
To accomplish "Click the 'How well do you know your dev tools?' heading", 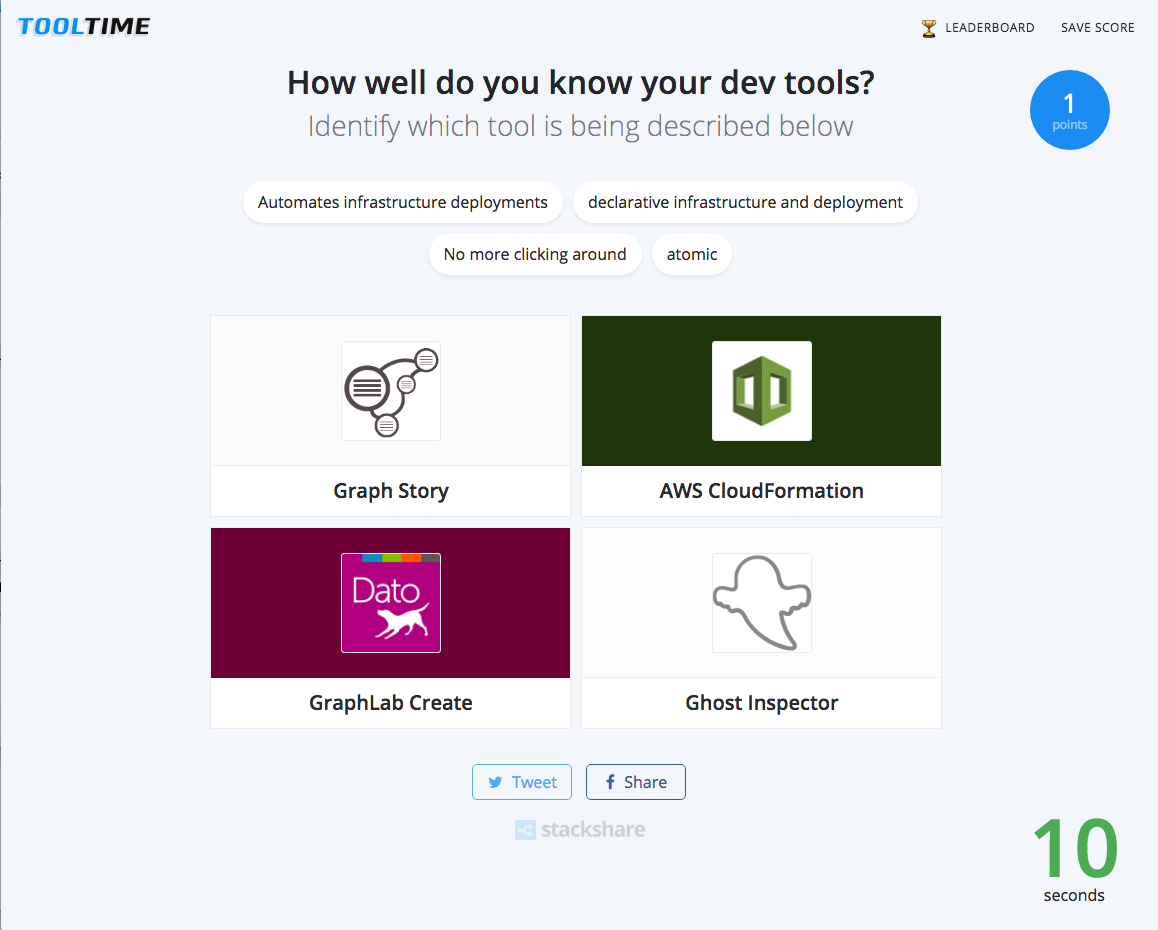I will [x=580, y=83].
